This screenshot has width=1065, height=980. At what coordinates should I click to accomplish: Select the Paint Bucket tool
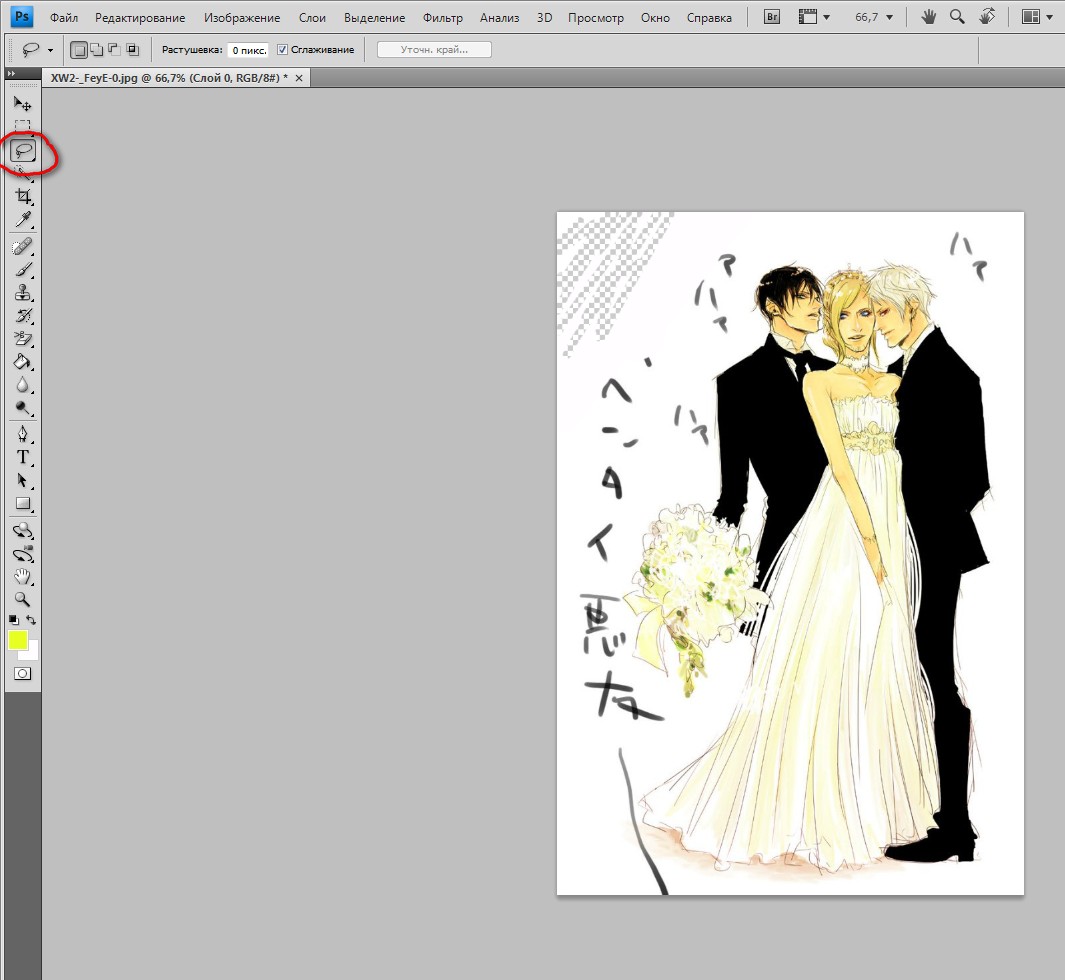coord(23,362)
